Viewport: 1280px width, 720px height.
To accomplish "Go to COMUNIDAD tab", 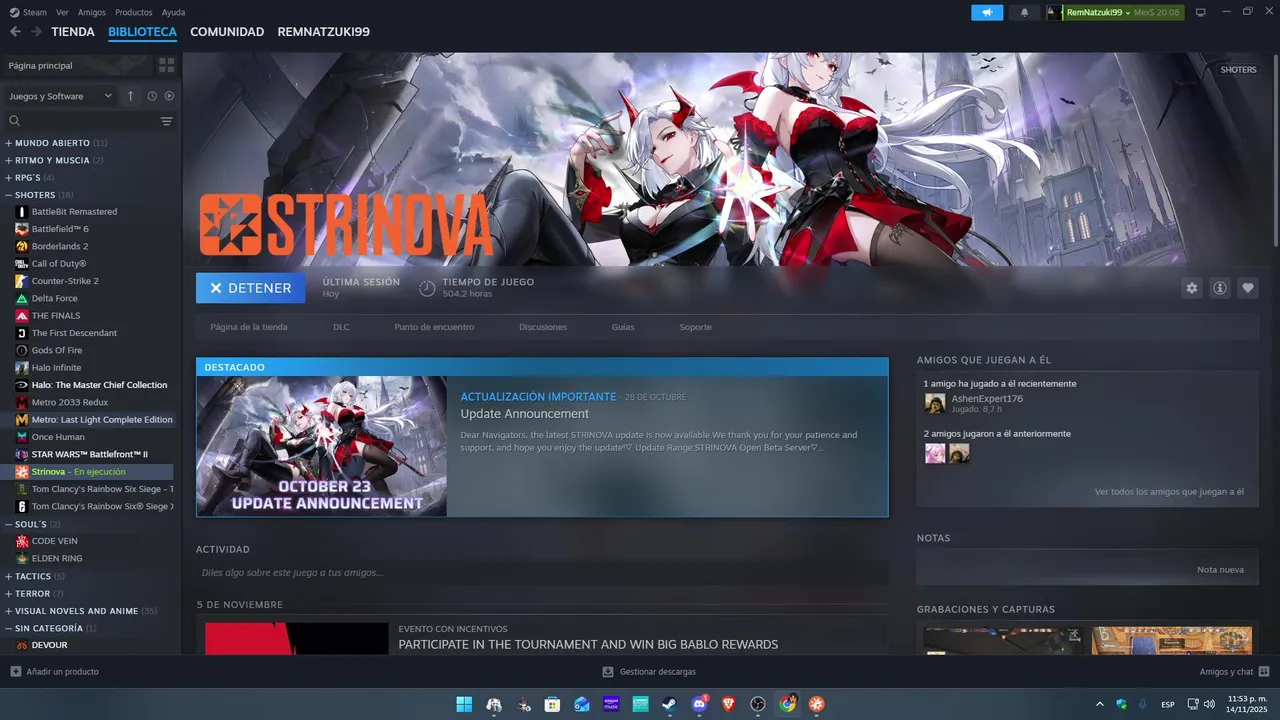I will tap(227, 32).
